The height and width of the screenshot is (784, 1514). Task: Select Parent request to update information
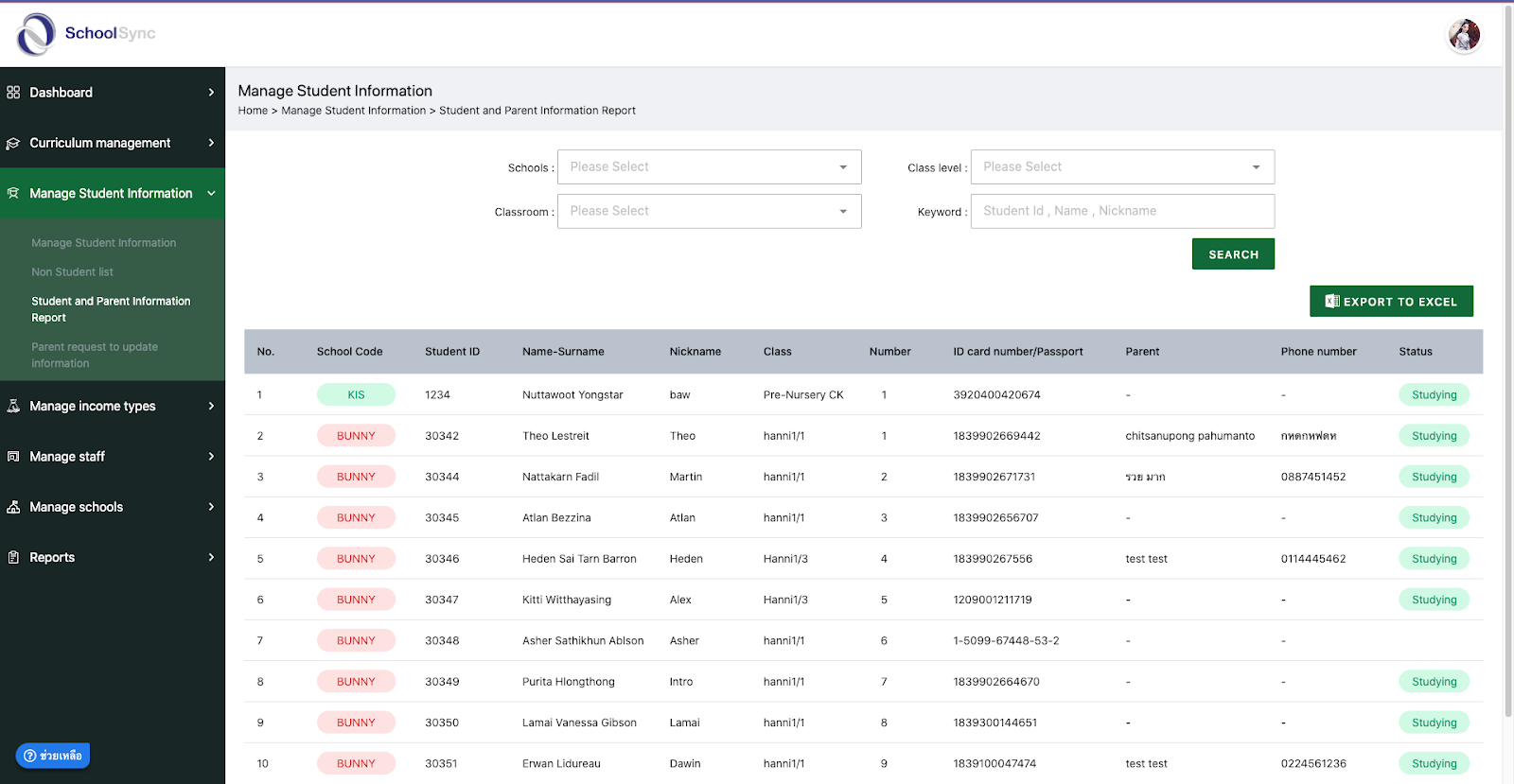click(x=95, y=355)
